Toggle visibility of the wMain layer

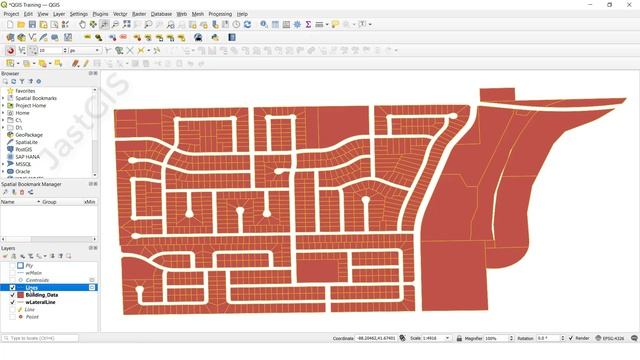pos(12,273)
